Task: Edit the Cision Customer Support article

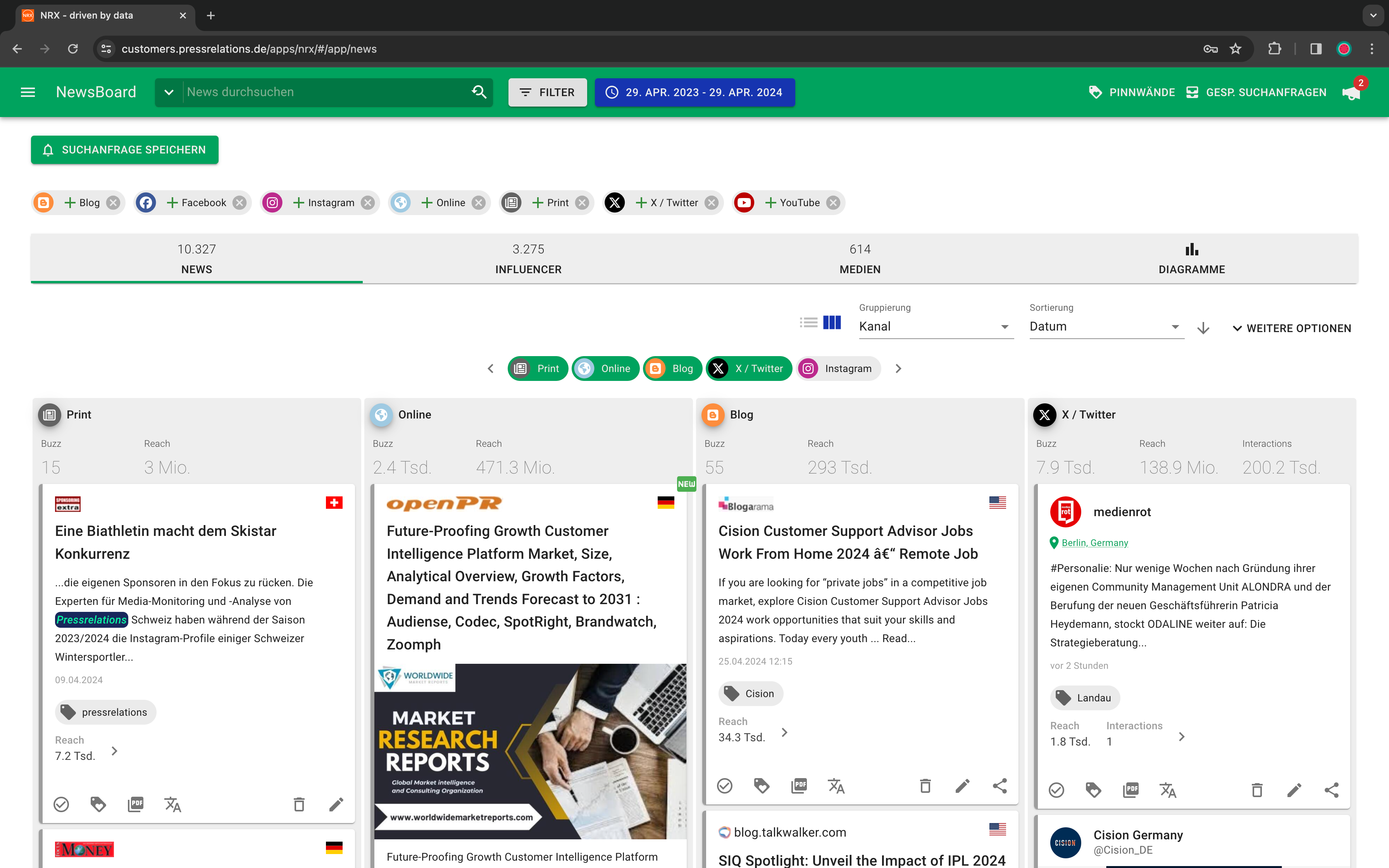Action: tap(963, 786)
